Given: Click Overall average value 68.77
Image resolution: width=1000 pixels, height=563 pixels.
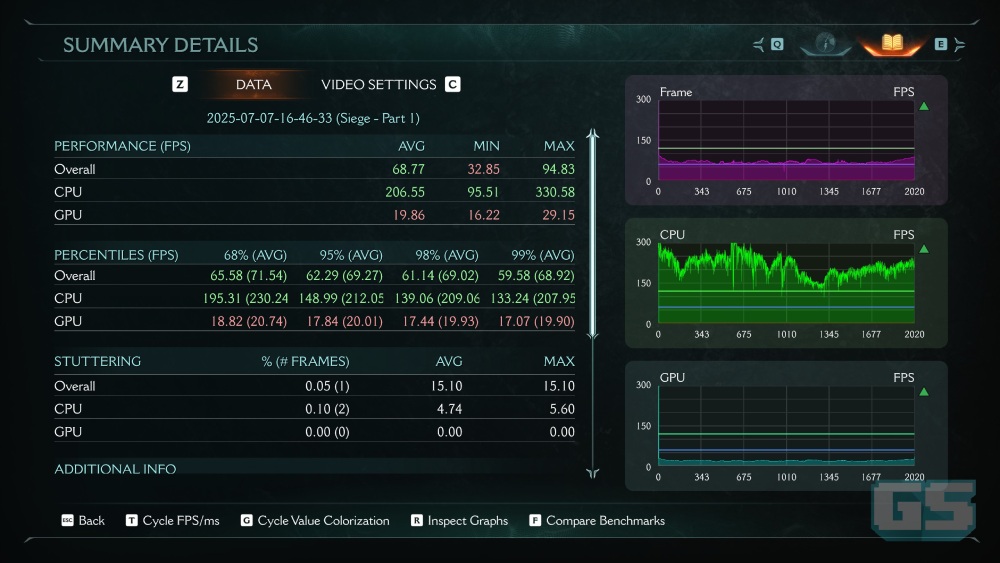Looking at the screenshot, I should click(x=408, y=169).
